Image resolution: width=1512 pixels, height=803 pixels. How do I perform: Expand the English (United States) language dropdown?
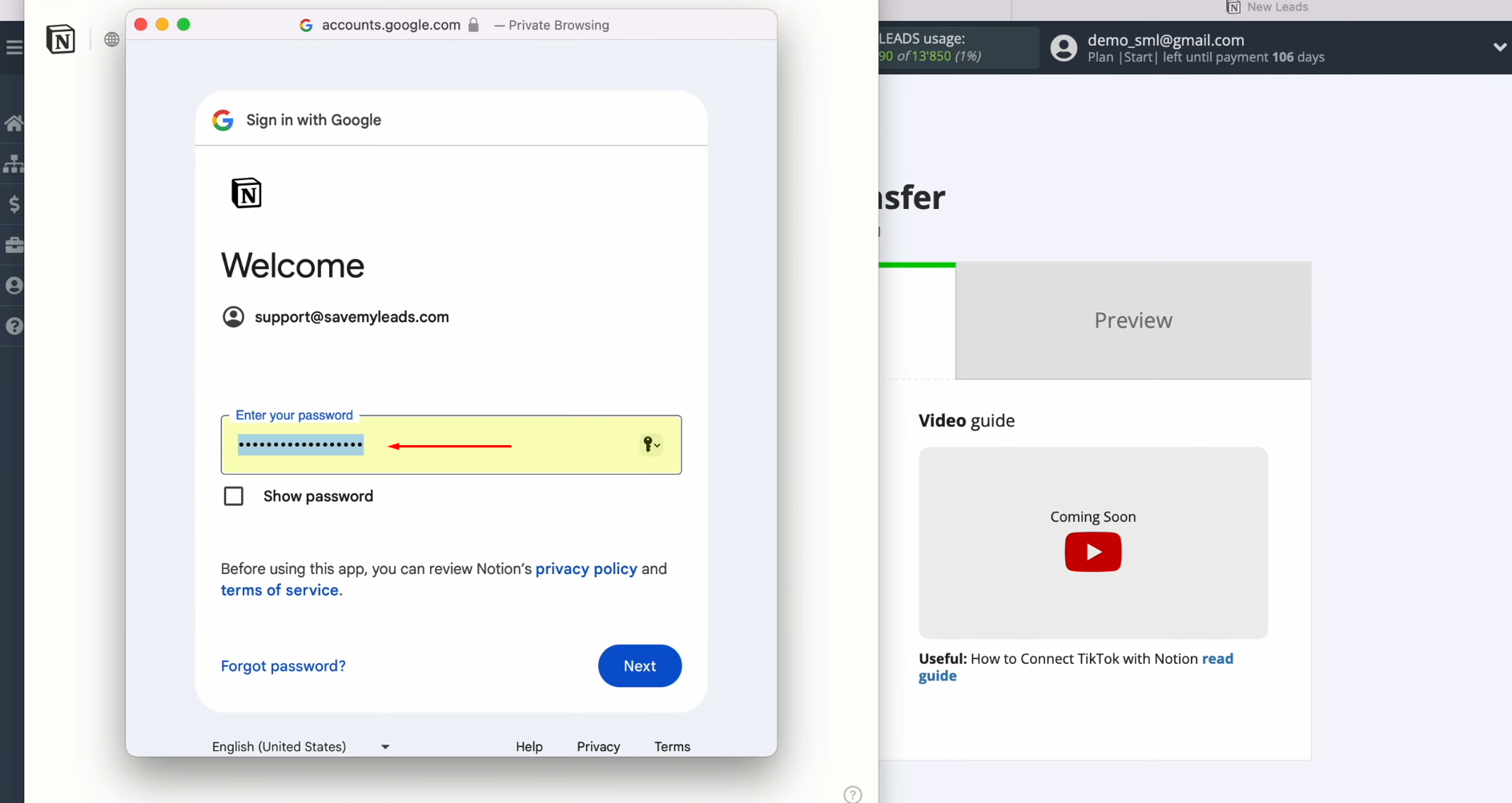tap(301, 746)
